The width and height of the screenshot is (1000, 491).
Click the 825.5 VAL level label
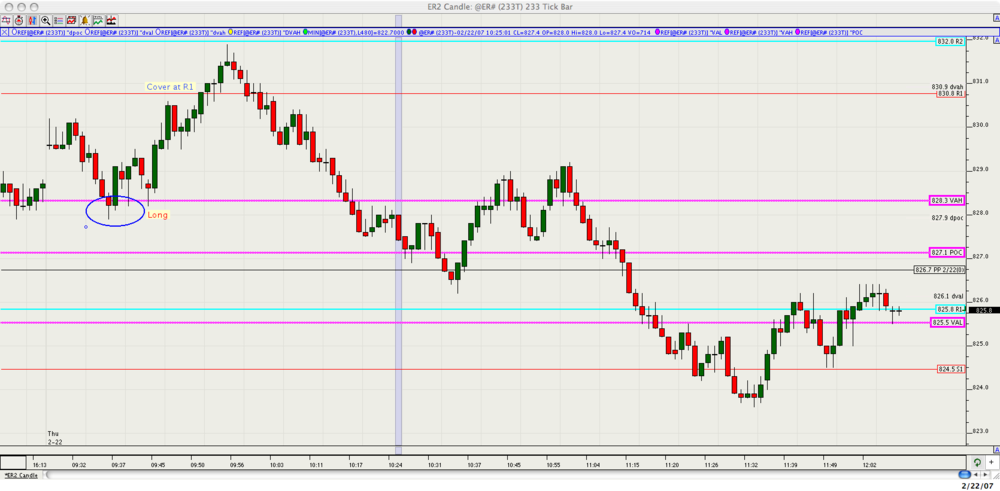pos(947,323)
